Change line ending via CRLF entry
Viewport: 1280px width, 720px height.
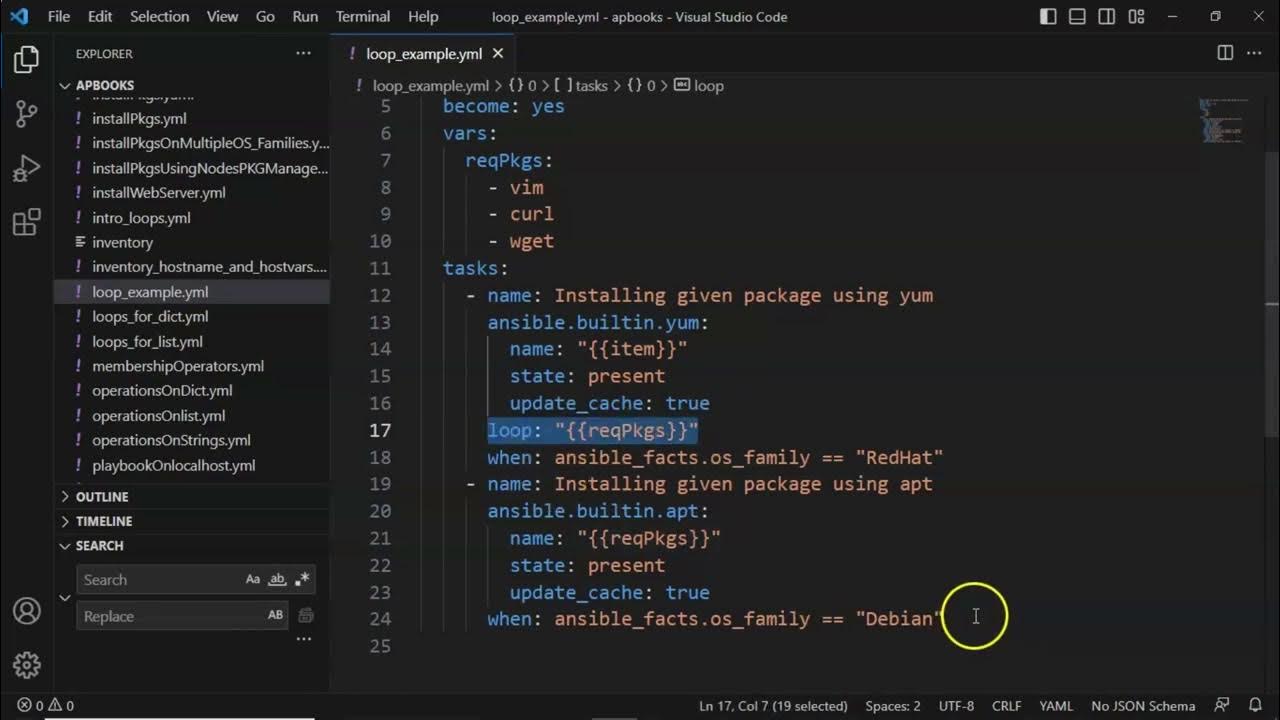(1006, 706)
